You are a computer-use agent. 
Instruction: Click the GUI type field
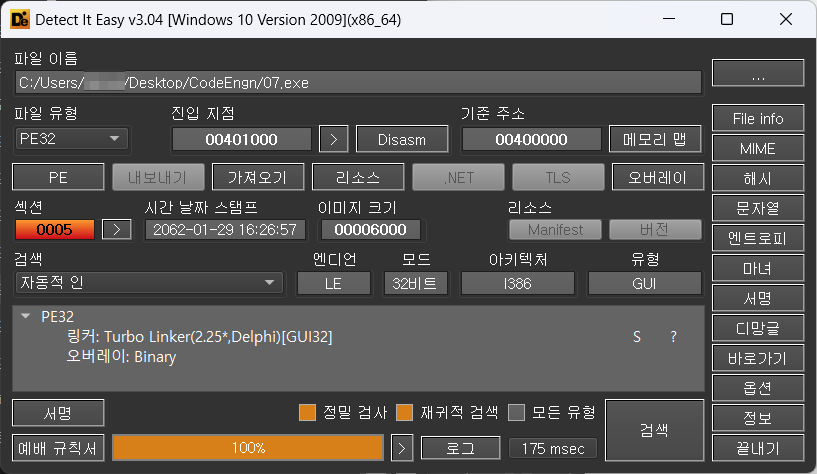tap(644, 284)
